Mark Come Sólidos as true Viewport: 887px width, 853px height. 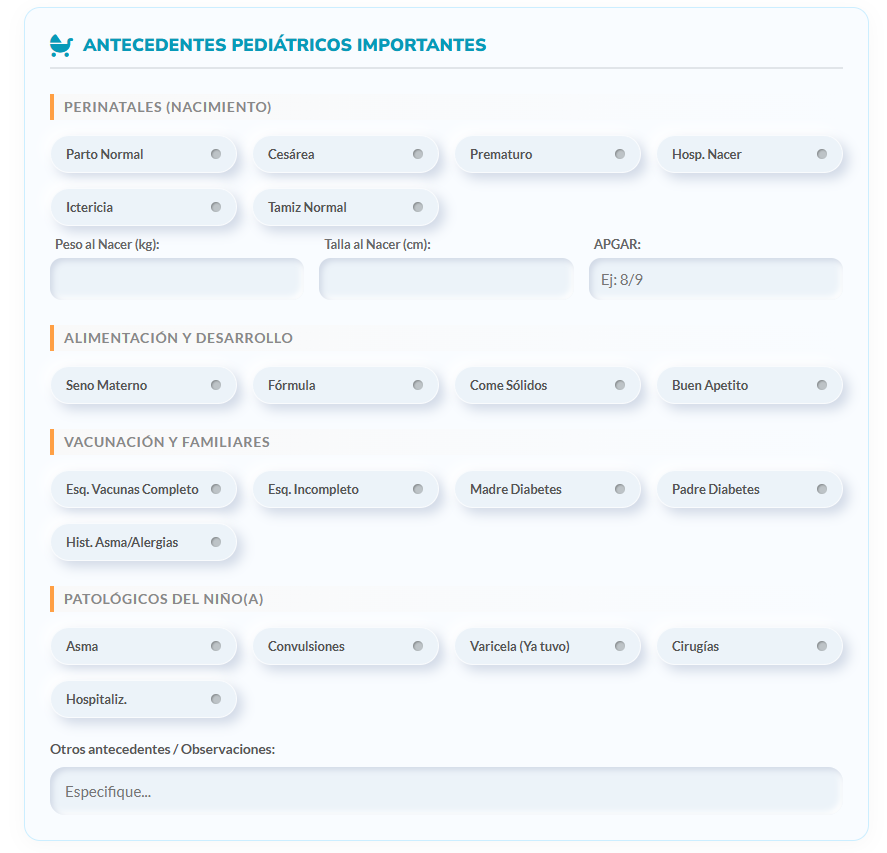[548, 385]
